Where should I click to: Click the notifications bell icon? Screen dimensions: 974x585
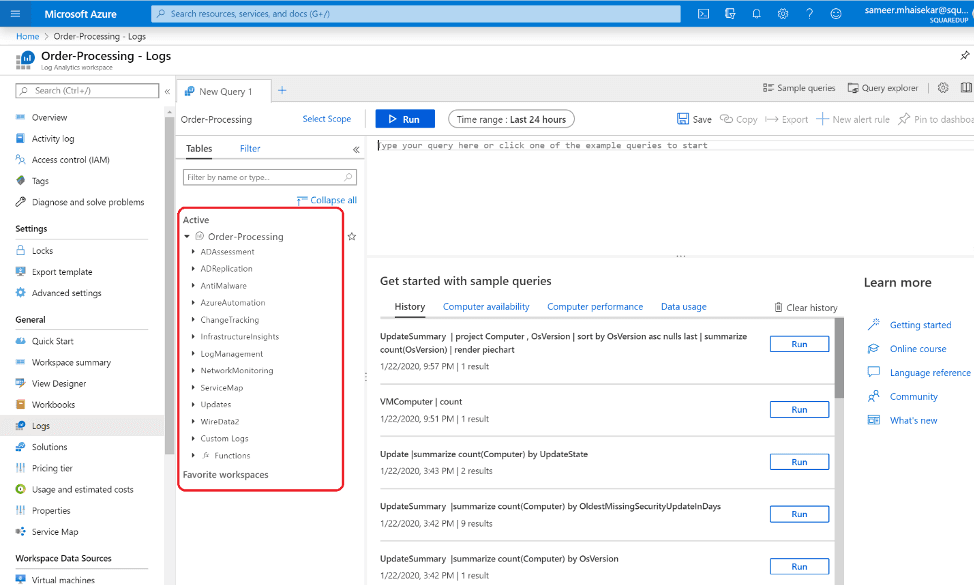tap(756, 14)
